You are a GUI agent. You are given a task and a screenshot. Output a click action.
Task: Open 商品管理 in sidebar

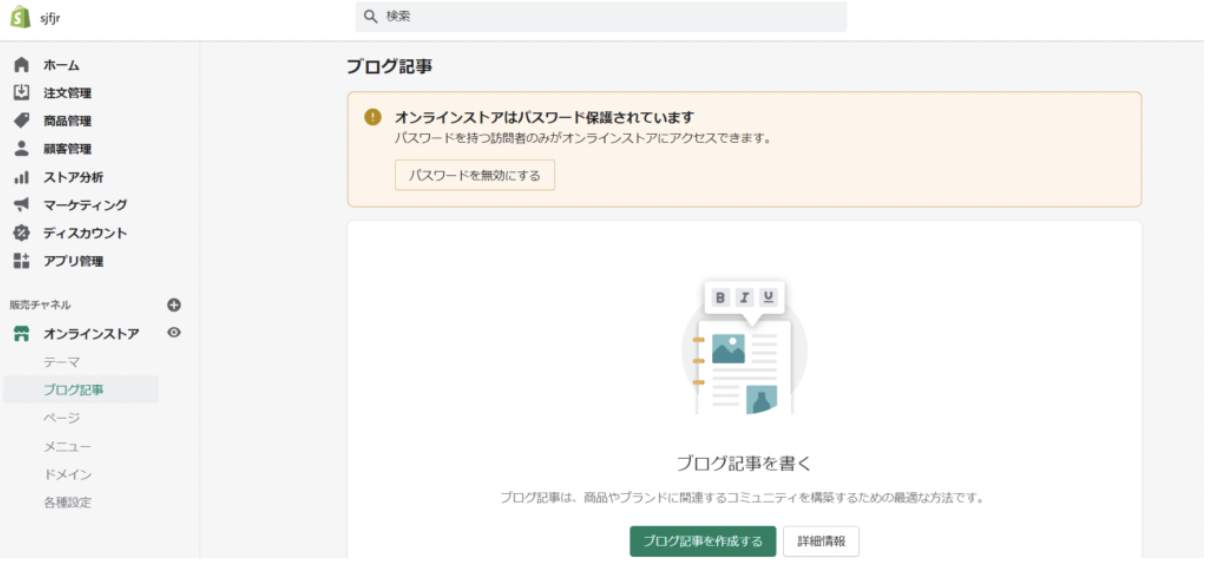pos(67,121)
